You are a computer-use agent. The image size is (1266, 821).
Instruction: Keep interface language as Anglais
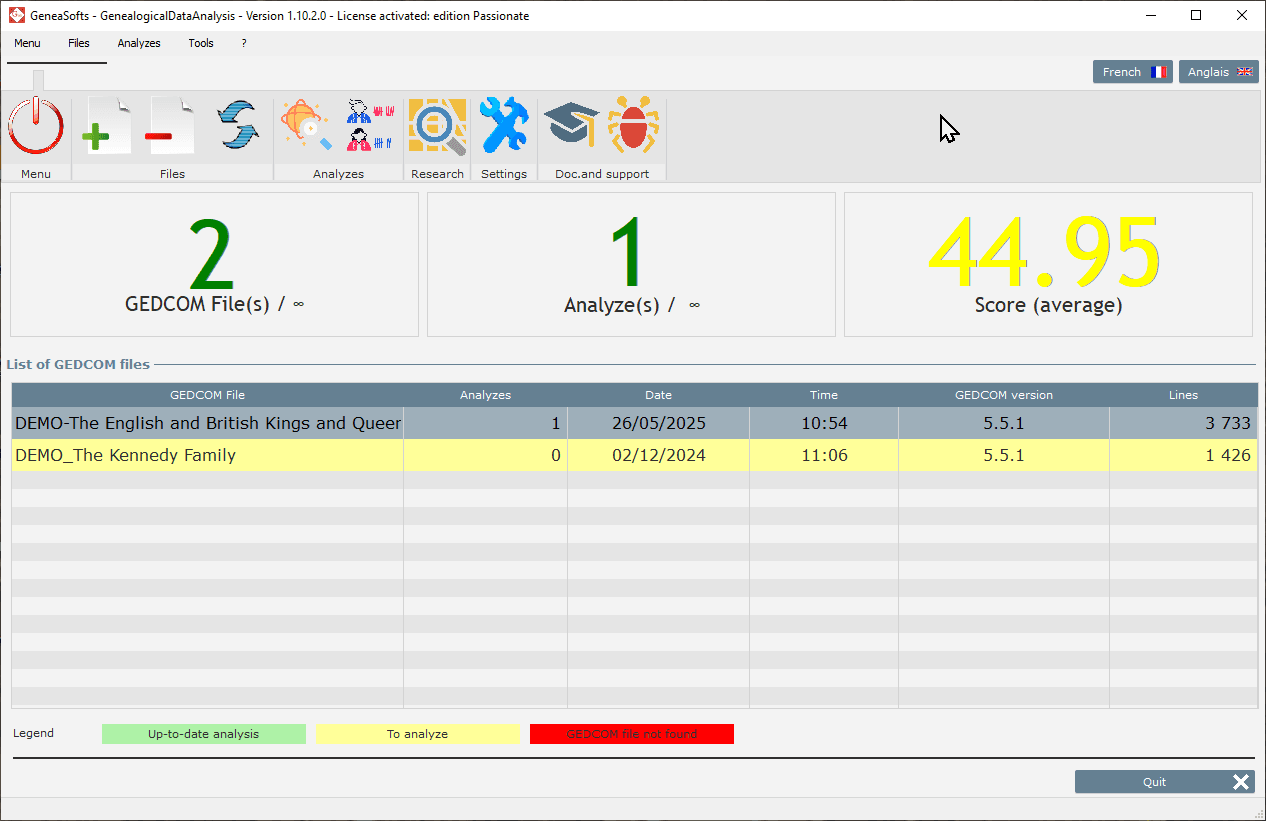coord(1218,71)
